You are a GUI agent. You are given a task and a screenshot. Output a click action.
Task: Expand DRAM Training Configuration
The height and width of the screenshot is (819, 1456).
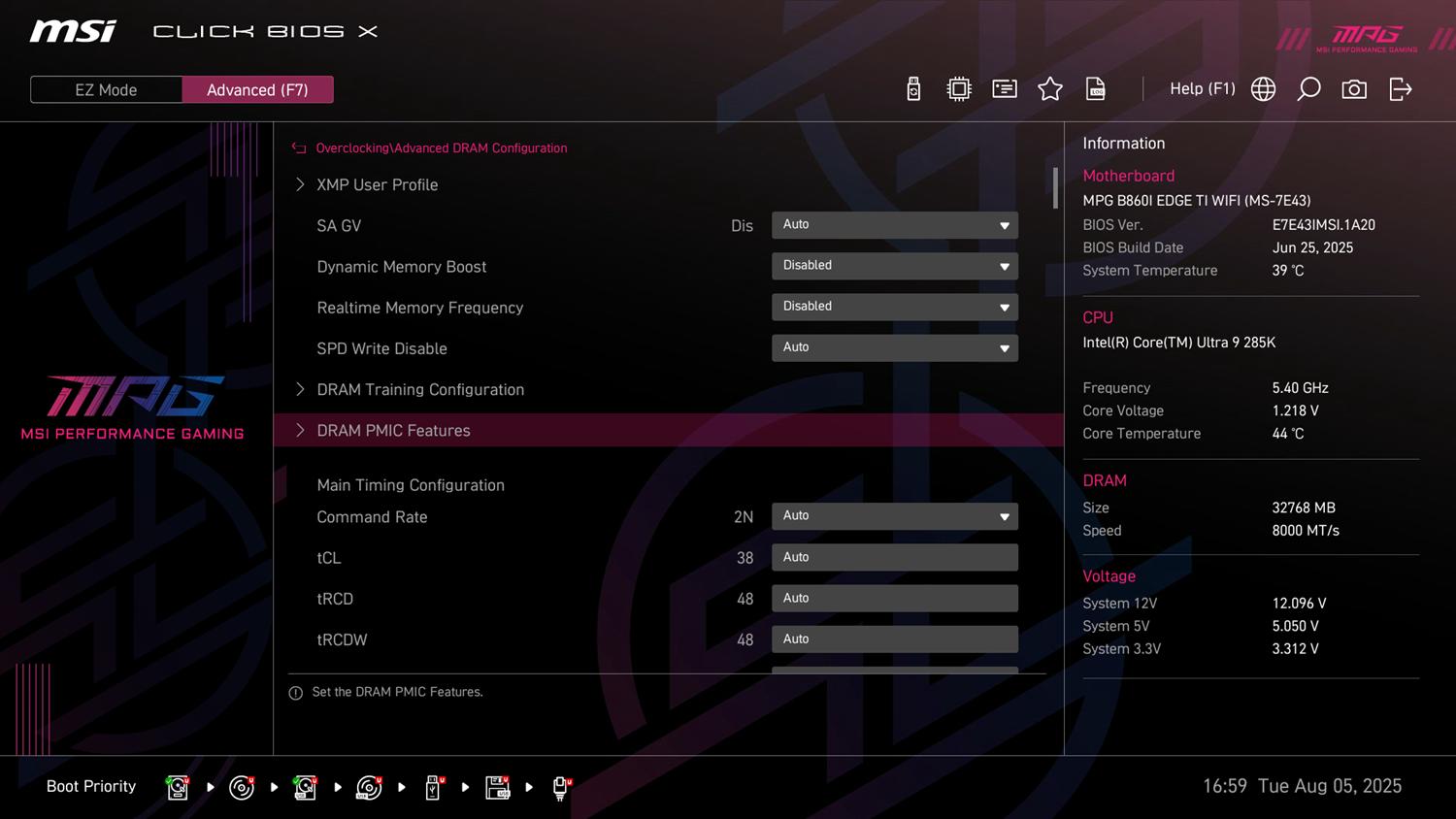coord(419,389)
